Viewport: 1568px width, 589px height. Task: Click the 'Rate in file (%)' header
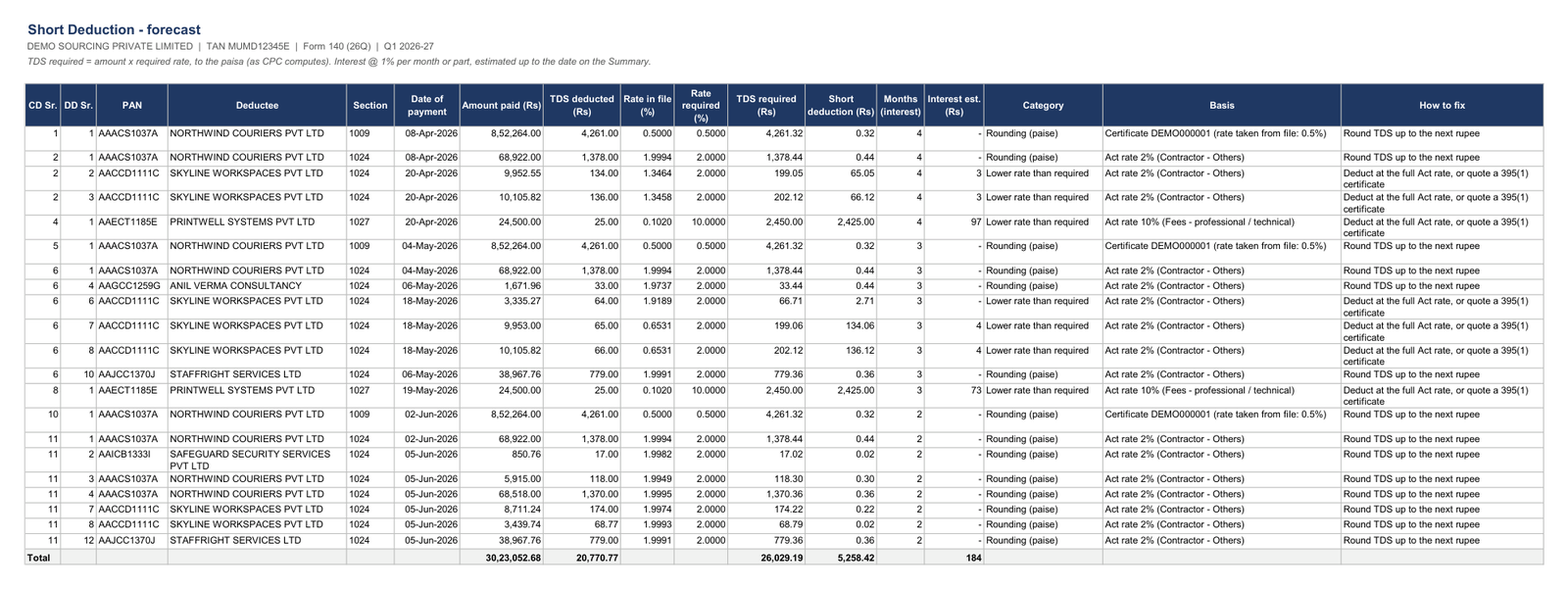coord(648,106)
